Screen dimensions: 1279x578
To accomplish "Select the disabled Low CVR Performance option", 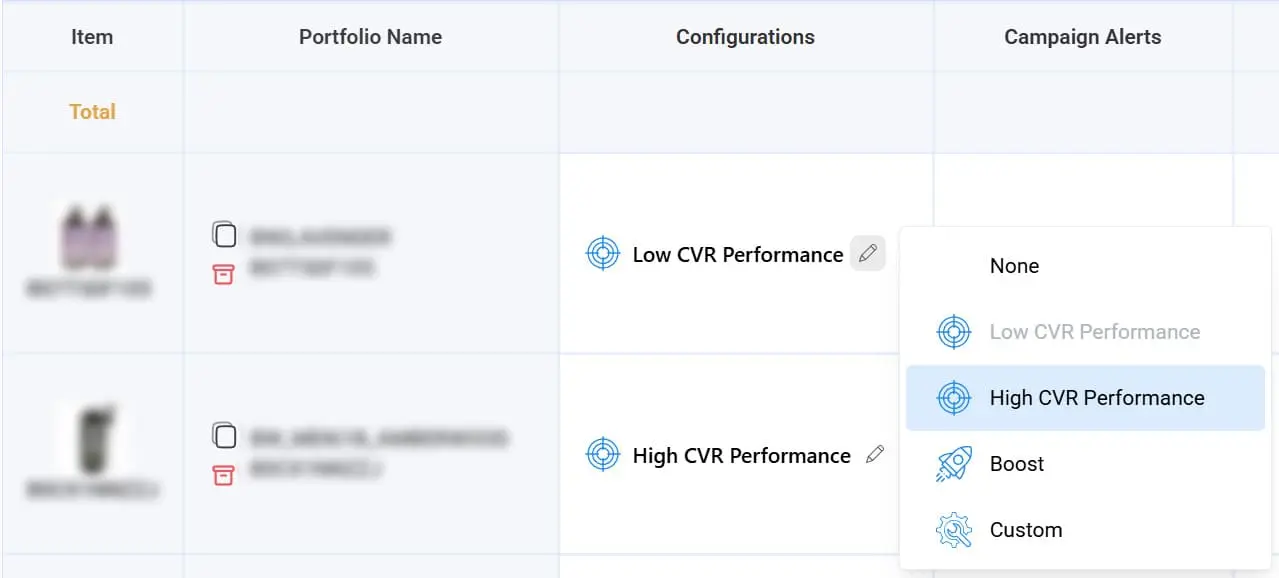I will (1094, 331).
